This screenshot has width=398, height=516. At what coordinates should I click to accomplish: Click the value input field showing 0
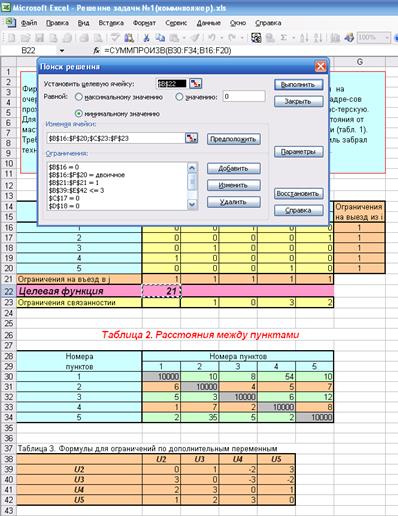click(244, 96)
